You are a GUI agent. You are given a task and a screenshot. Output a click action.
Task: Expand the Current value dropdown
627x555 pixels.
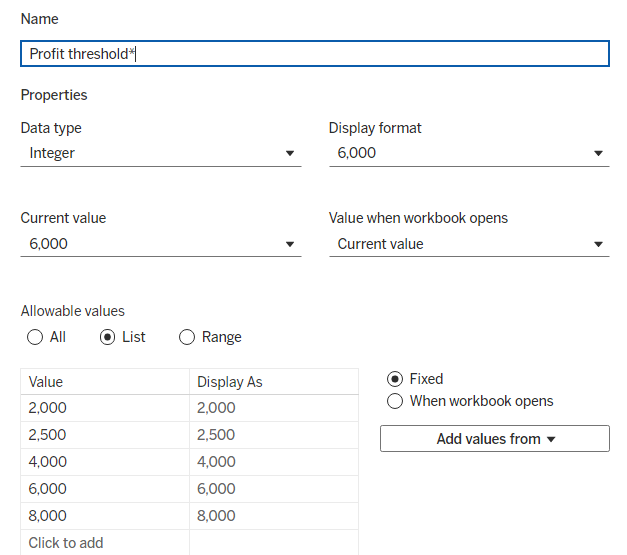click(x=160, y=244)
